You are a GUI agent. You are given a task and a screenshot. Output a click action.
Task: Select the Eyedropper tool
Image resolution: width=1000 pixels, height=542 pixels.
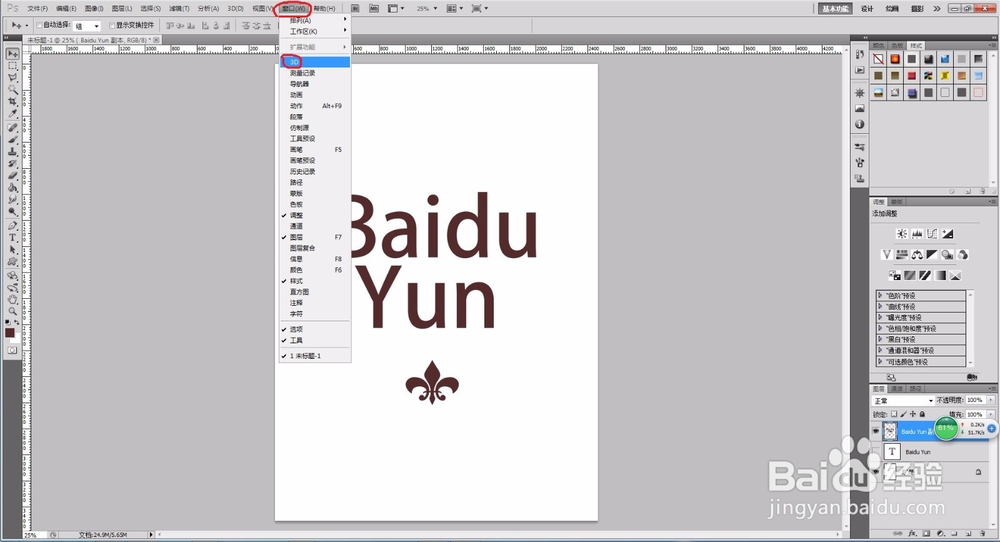[x=12, y=114]
